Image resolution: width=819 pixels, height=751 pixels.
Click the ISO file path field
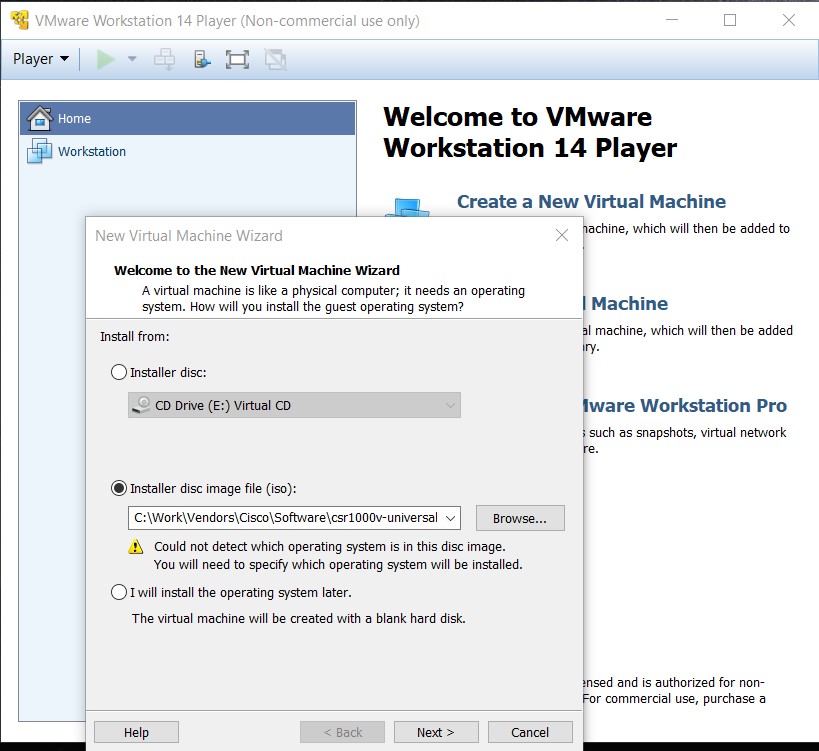tap(286, 518)
